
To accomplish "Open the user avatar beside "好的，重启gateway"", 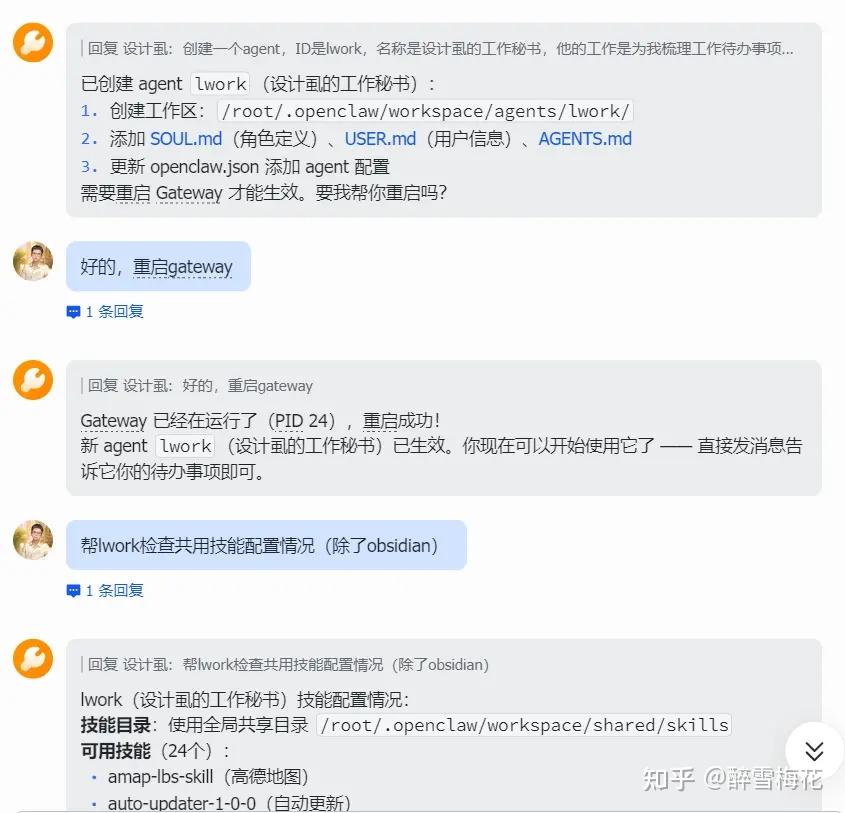I will [x=33, y=261].
